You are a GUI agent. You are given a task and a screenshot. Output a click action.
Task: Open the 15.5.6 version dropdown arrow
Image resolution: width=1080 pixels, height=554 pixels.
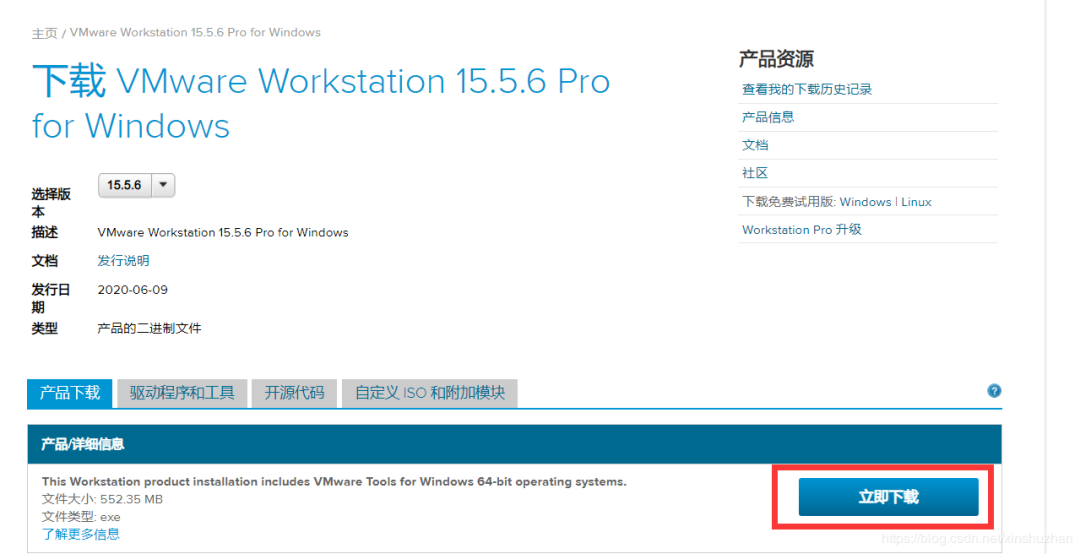pyautogui.click(x=163, y=185)
